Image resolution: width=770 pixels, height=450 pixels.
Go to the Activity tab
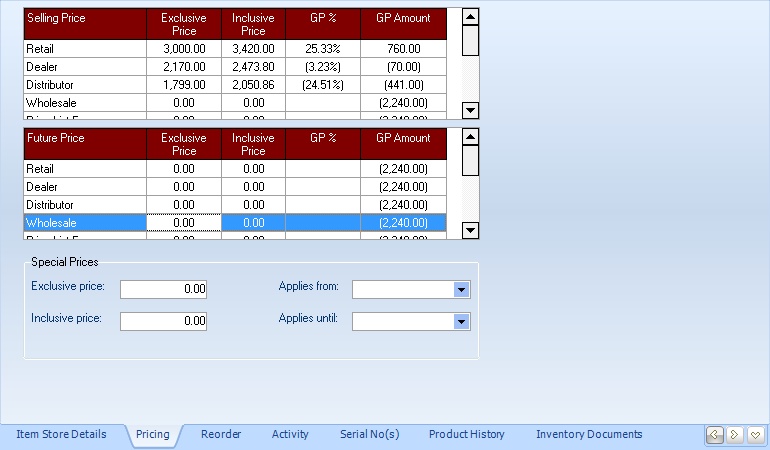point(290,435)
